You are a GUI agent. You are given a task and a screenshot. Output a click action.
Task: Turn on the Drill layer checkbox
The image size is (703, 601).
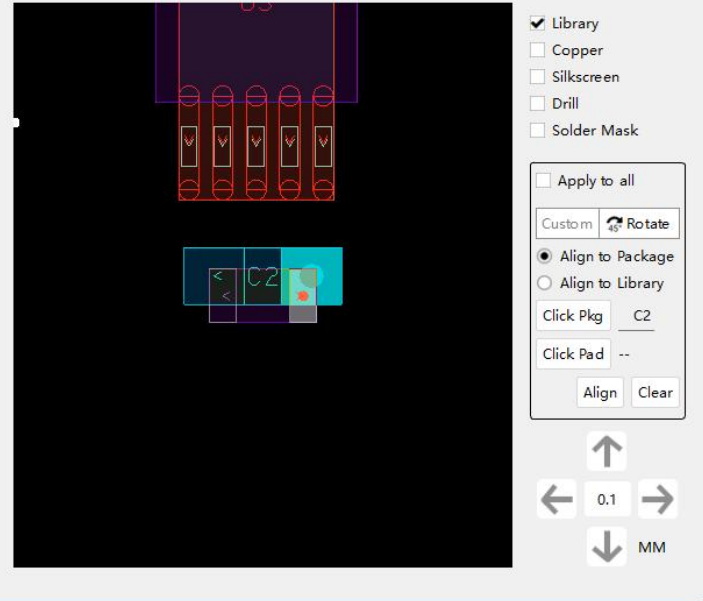(538, 103)
